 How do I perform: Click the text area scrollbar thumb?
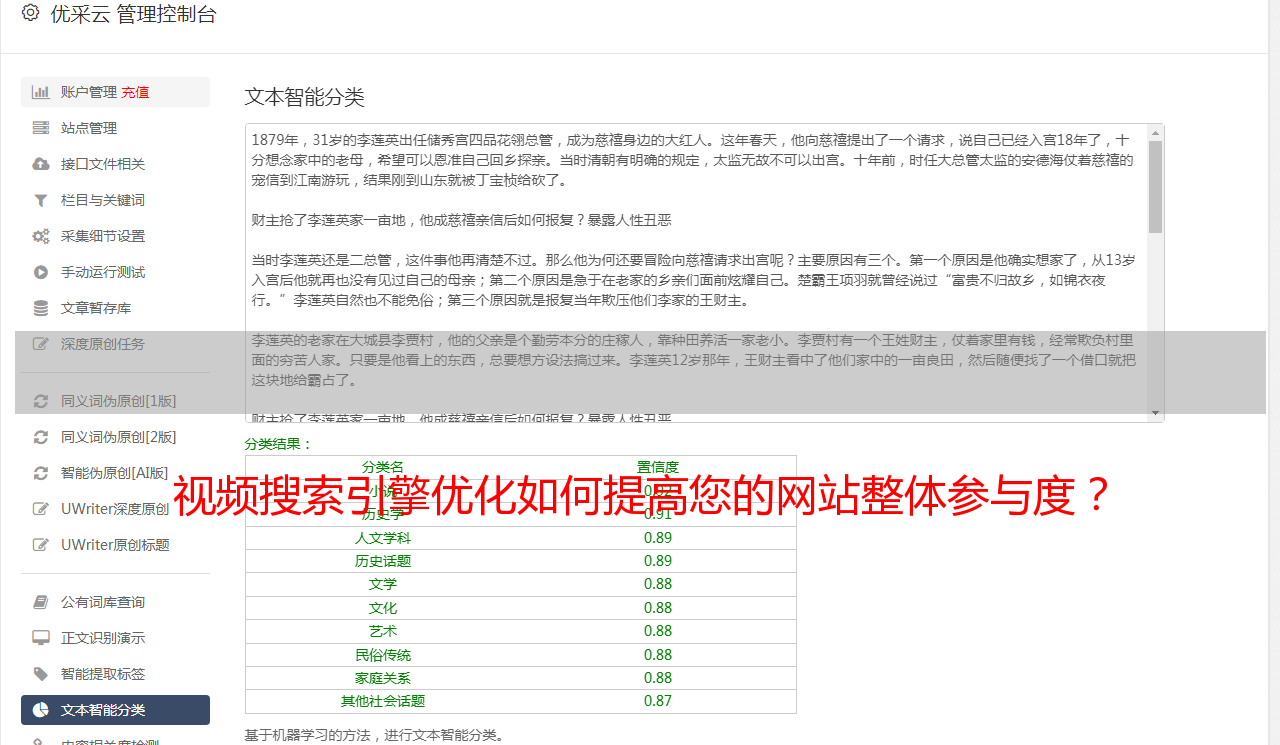[x=1156, y=186]
